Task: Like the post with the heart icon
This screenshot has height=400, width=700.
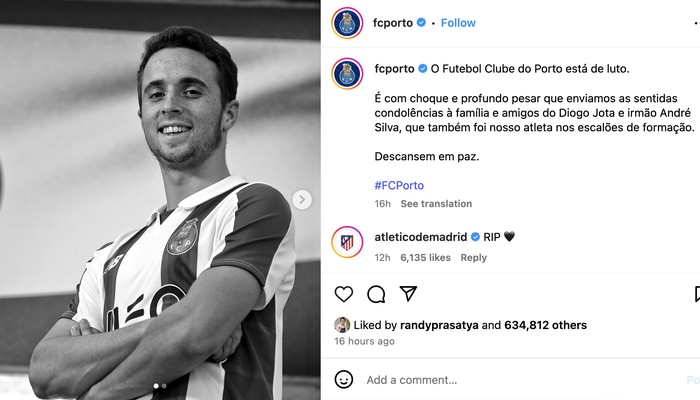Action: coord(344,294)
